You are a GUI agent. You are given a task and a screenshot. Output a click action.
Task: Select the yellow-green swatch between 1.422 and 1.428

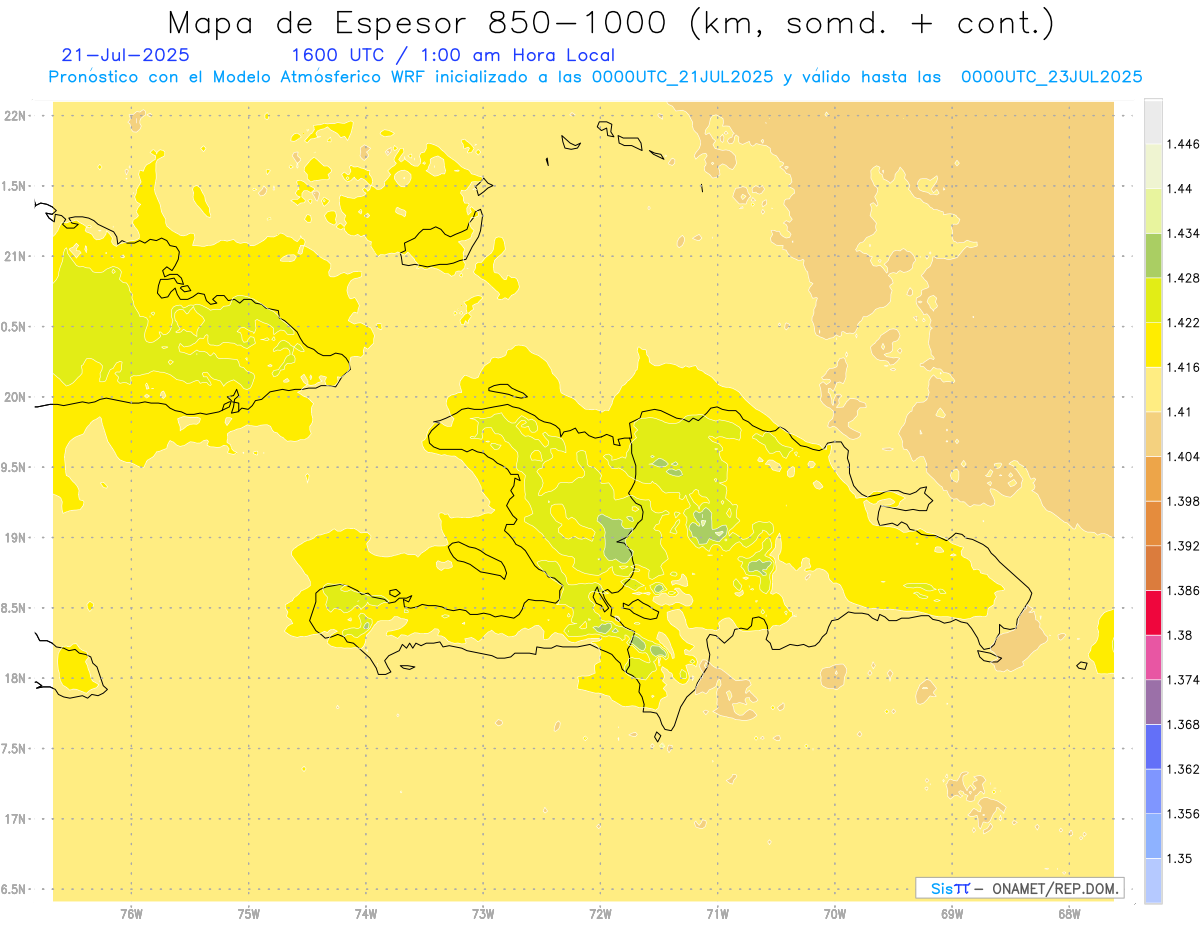click(1153, 300)
